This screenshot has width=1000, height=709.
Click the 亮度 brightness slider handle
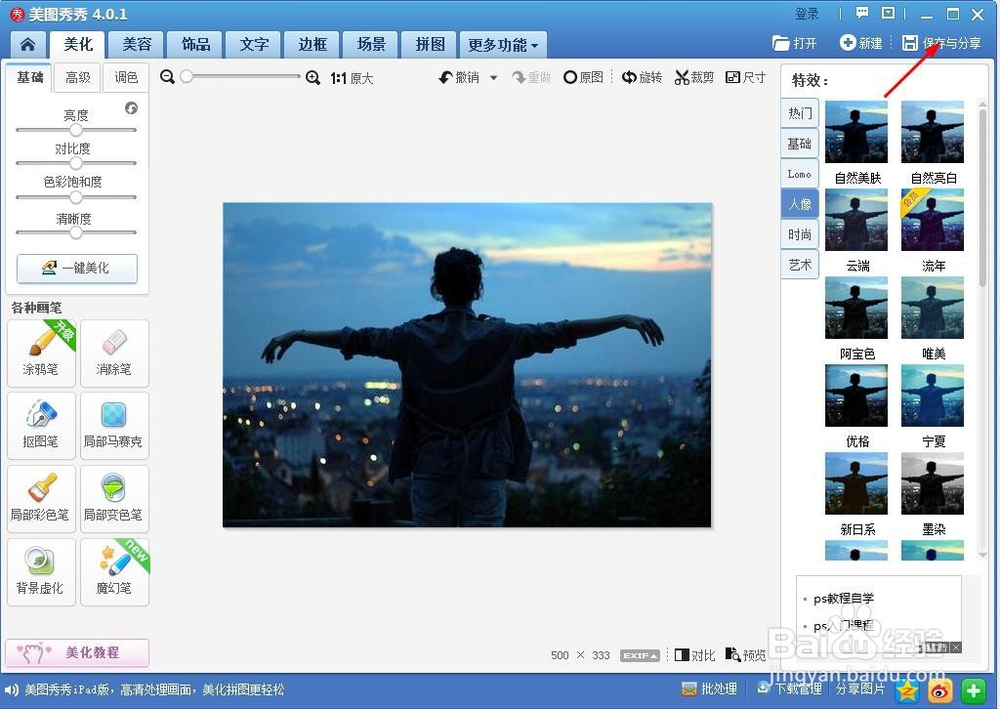coord(76,129)
